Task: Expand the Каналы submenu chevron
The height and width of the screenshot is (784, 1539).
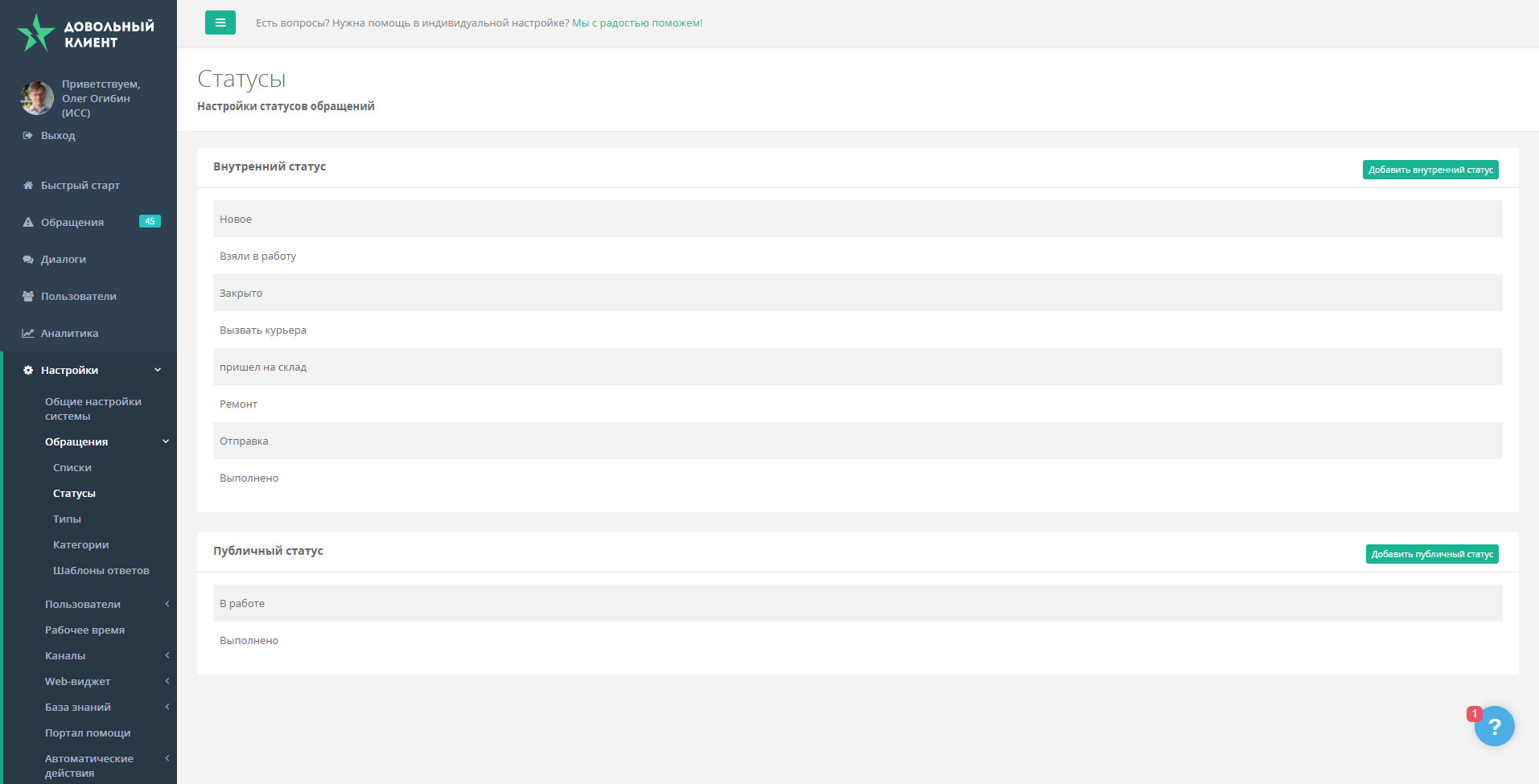Action: (x=167, y=655)
